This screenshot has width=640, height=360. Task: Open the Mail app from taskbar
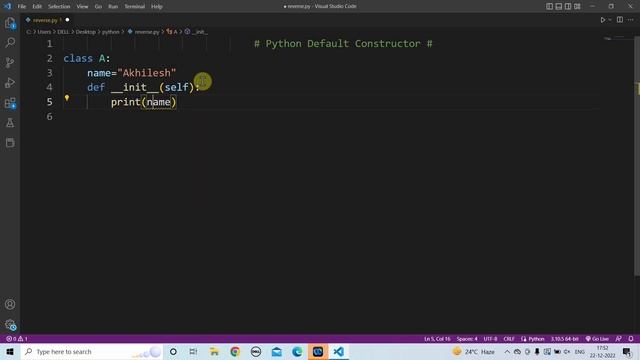click(x=277, y=351)
